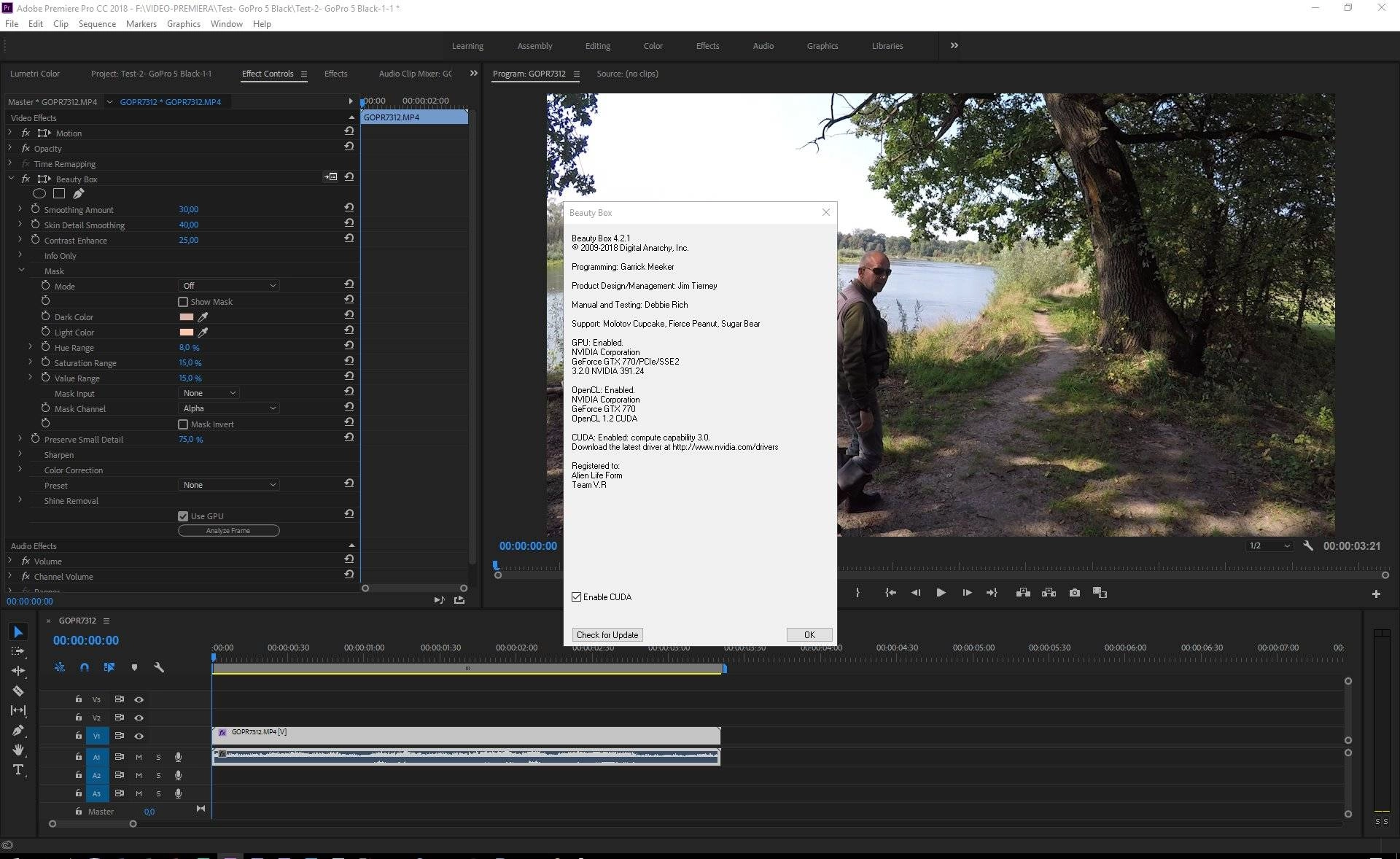Click the Extract button
The height and width of the screenshot is (859, 1400).
pos(1049,593)
